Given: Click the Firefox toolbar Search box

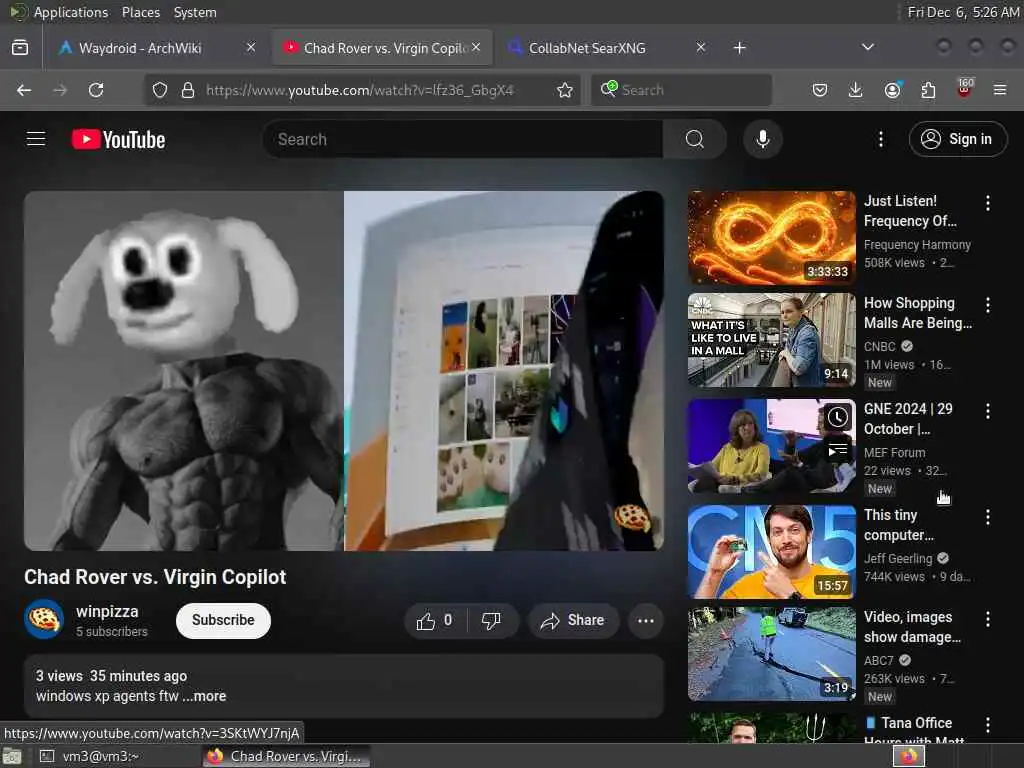Looking at the screenshot, I should click(682, 90).
